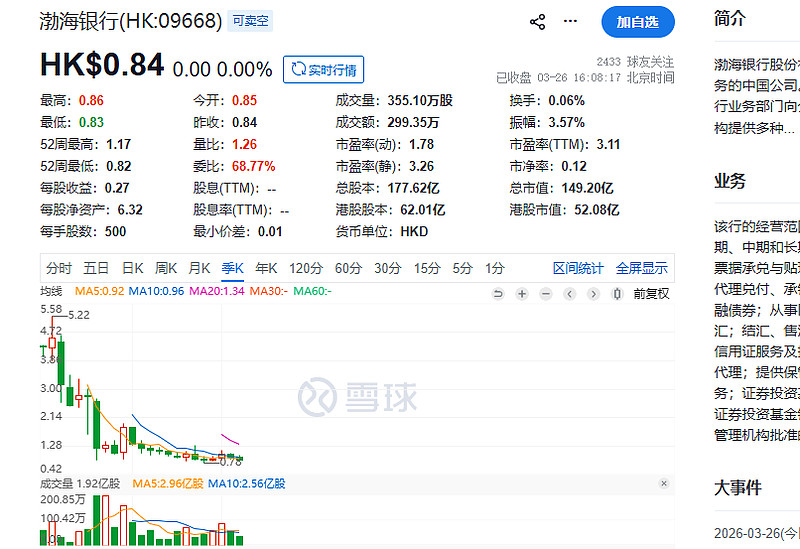The height and width of the screenshot is (549, 800).
Task: Switch to the 60分 chart tab
Action: (348, 268)
